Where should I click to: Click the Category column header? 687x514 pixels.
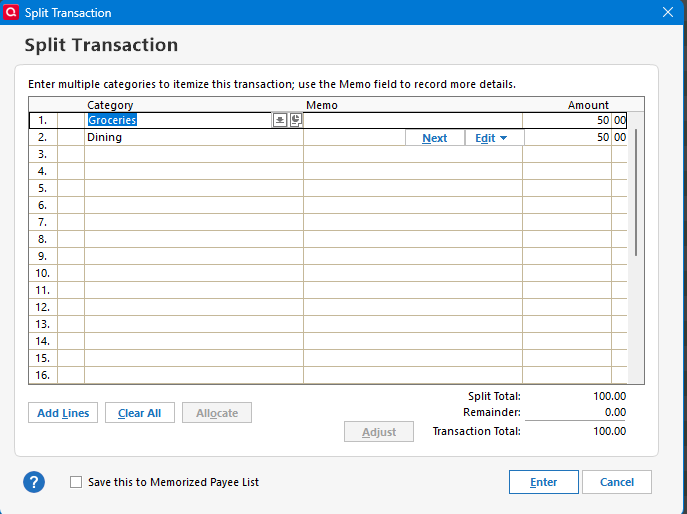point(110,105)
